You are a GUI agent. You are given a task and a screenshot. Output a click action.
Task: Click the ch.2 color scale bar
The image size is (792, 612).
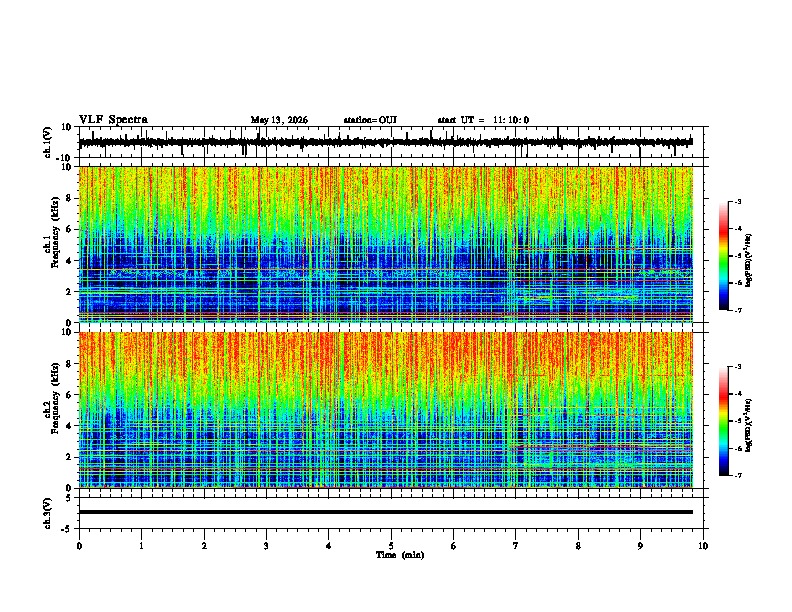[723, 421]
